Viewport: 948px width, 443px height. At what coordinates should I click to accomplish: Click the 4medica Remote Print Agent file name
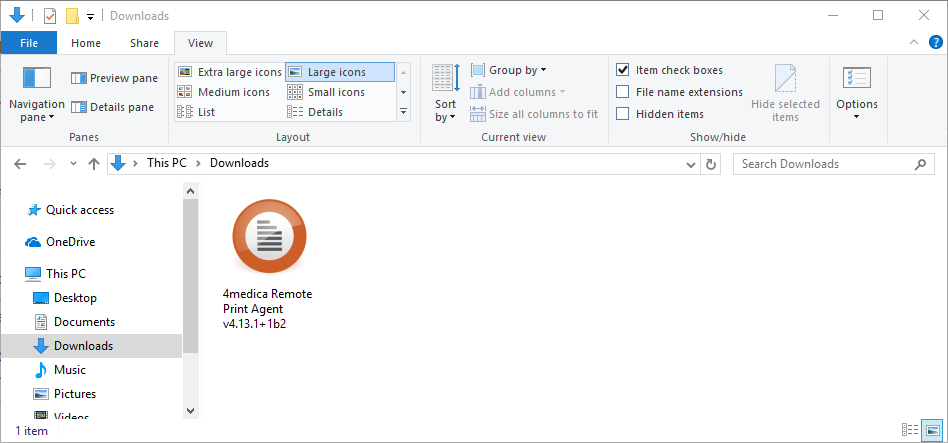267,309
